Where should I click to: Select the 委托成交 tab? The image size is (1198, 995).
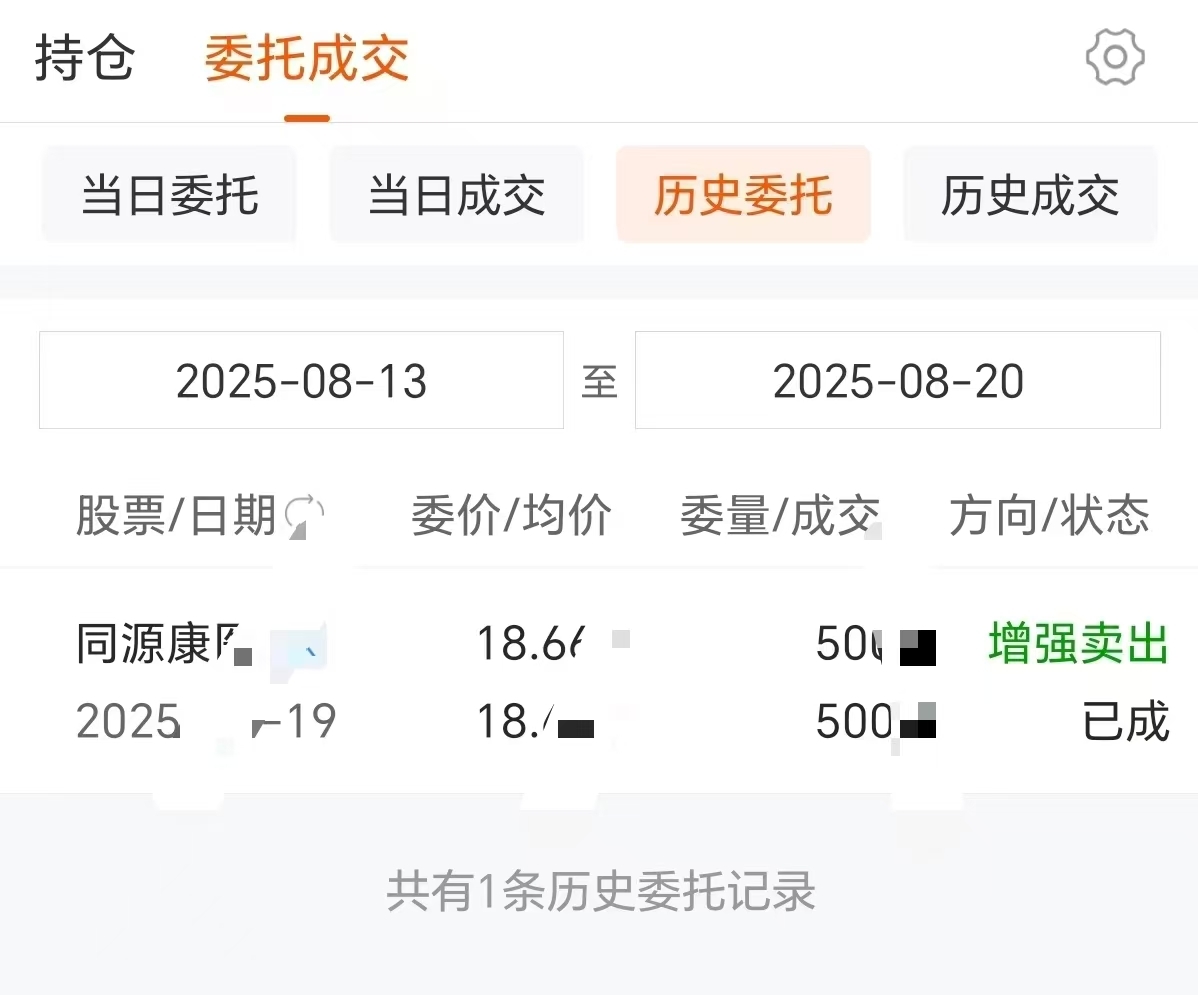click(306, 58)
